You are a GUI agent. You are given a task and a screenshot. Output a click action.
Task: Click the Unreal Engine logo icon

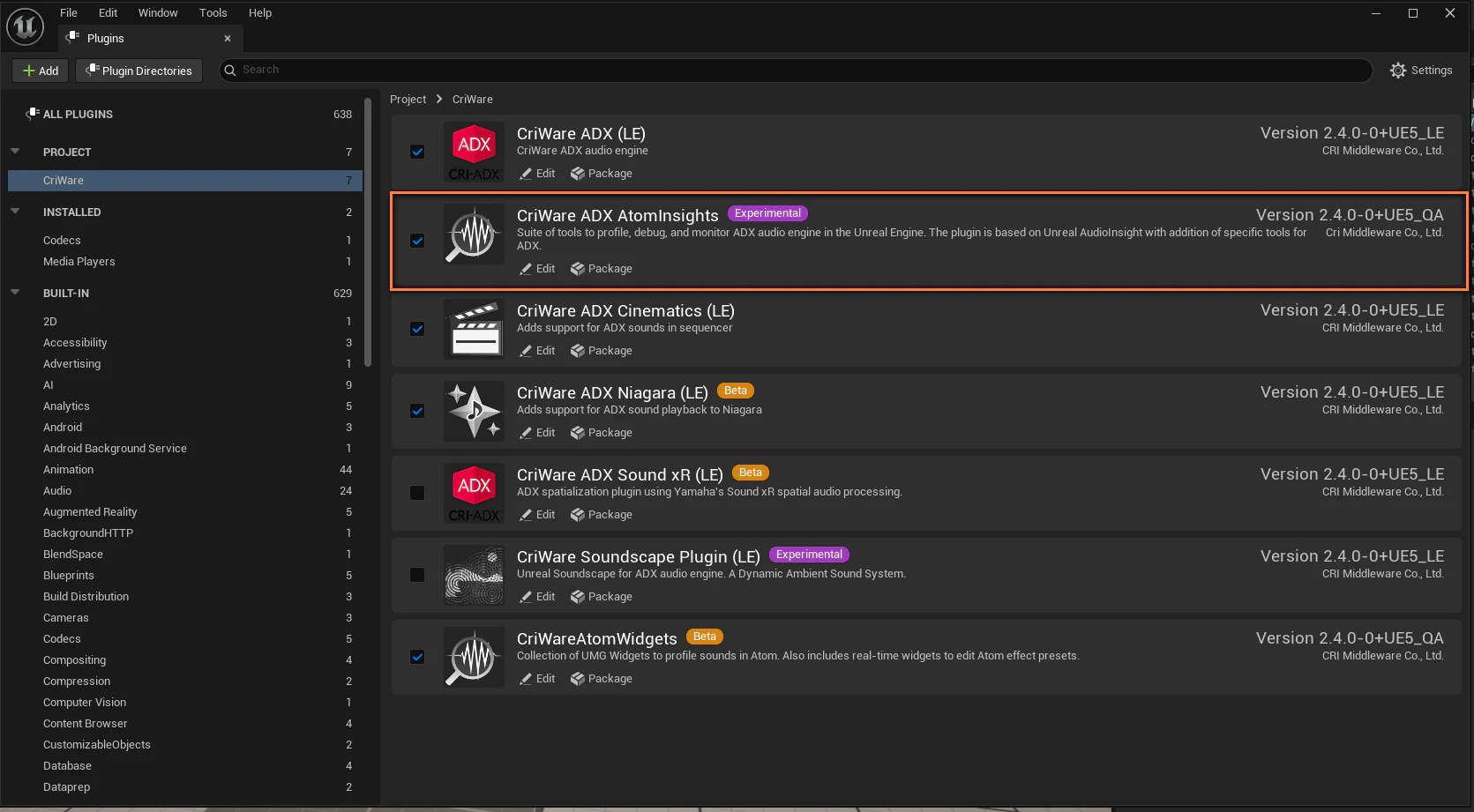point(25,27)
